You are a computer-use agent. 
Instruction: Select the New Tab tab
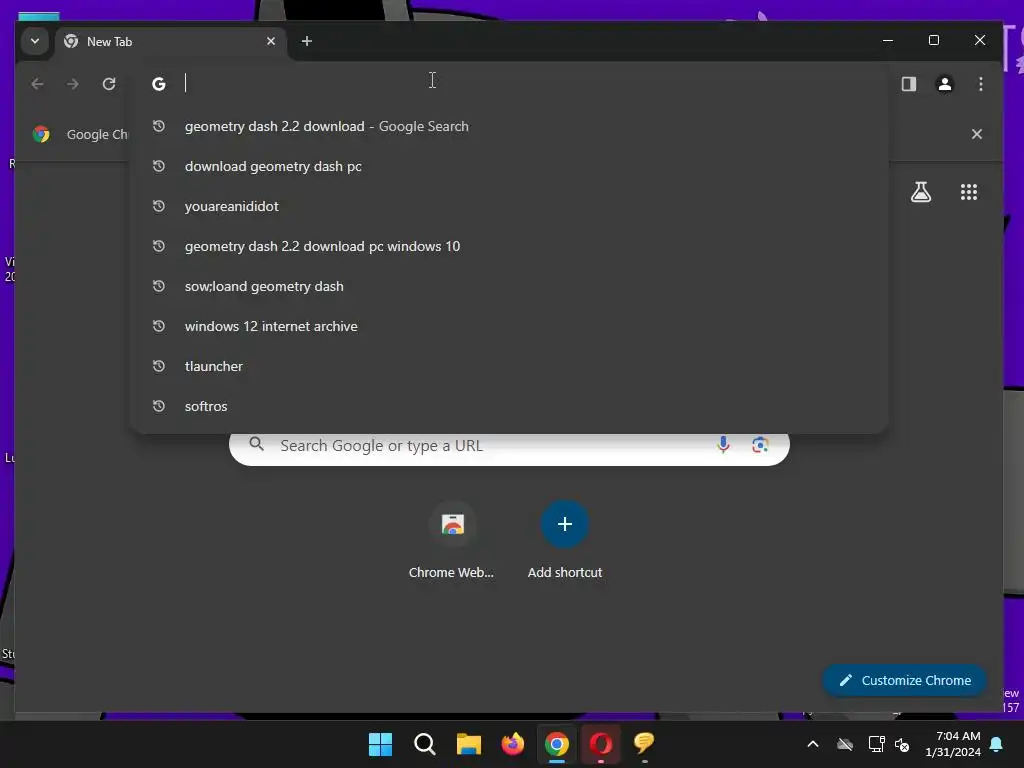(x=171, y=41)
